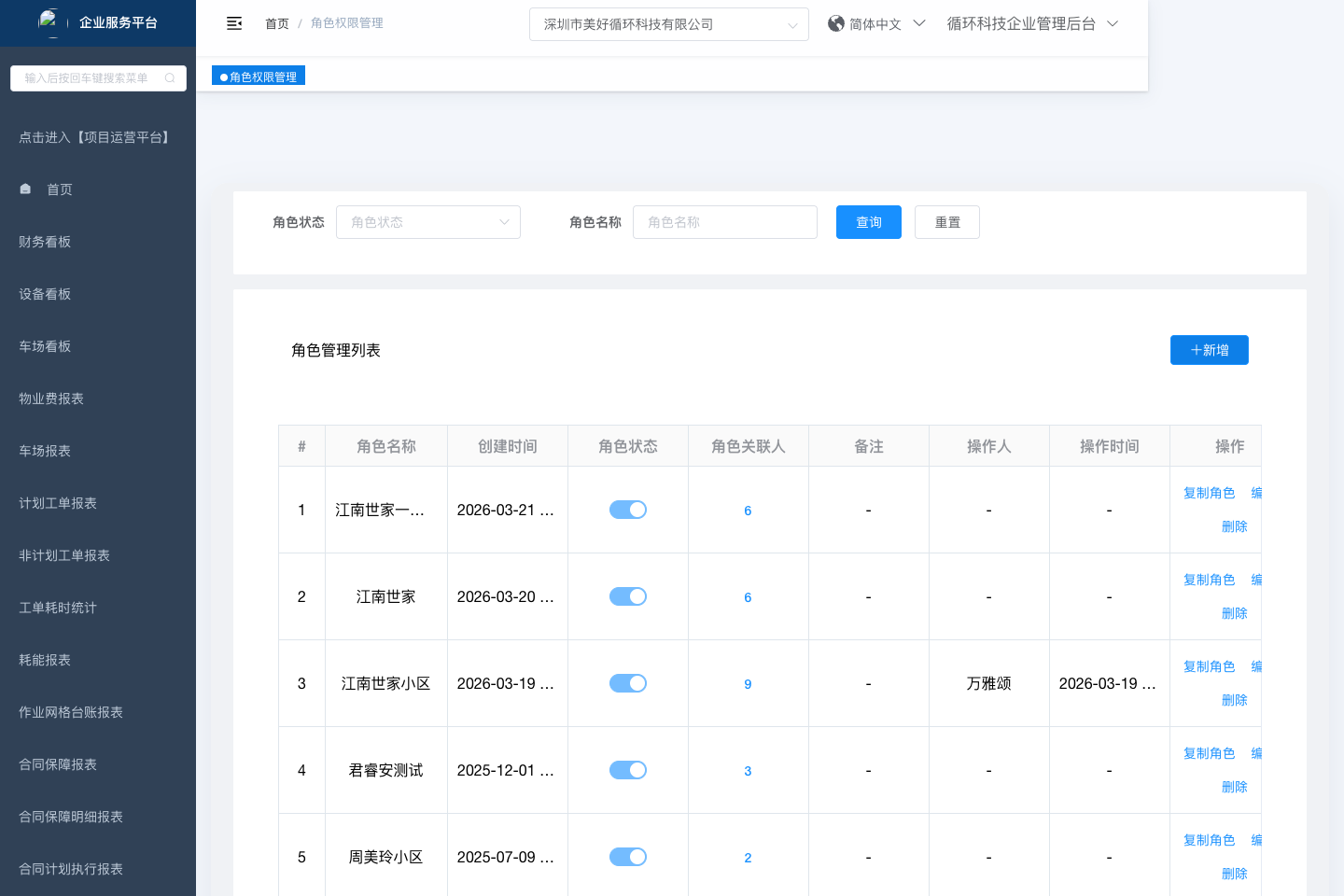Click 删除 for the 江南世家 row
1344x896 pixels.
pos(1234,613)
